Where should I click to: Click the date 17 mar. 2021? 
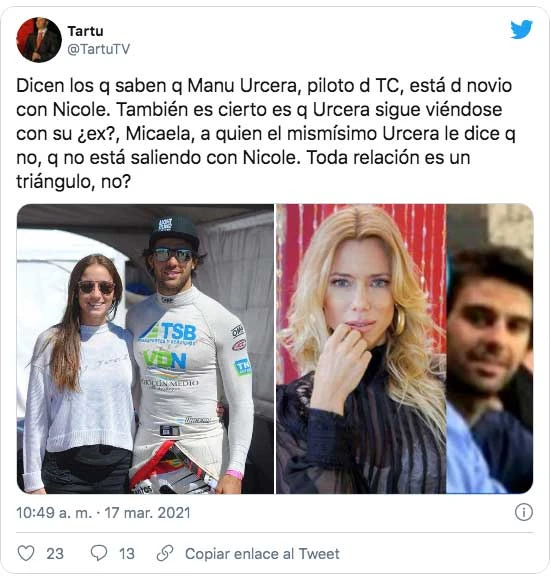click(x=147, y=513)
